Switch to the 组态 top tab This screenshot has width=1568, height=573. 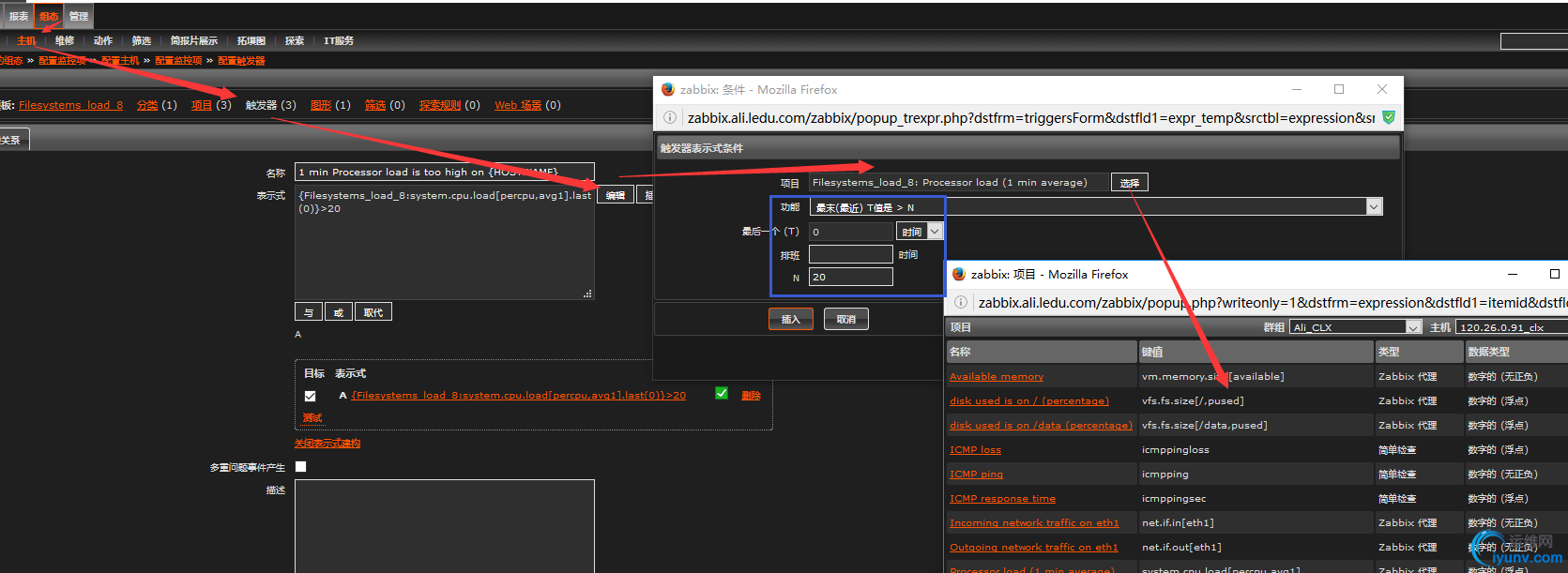click(49, 16)
